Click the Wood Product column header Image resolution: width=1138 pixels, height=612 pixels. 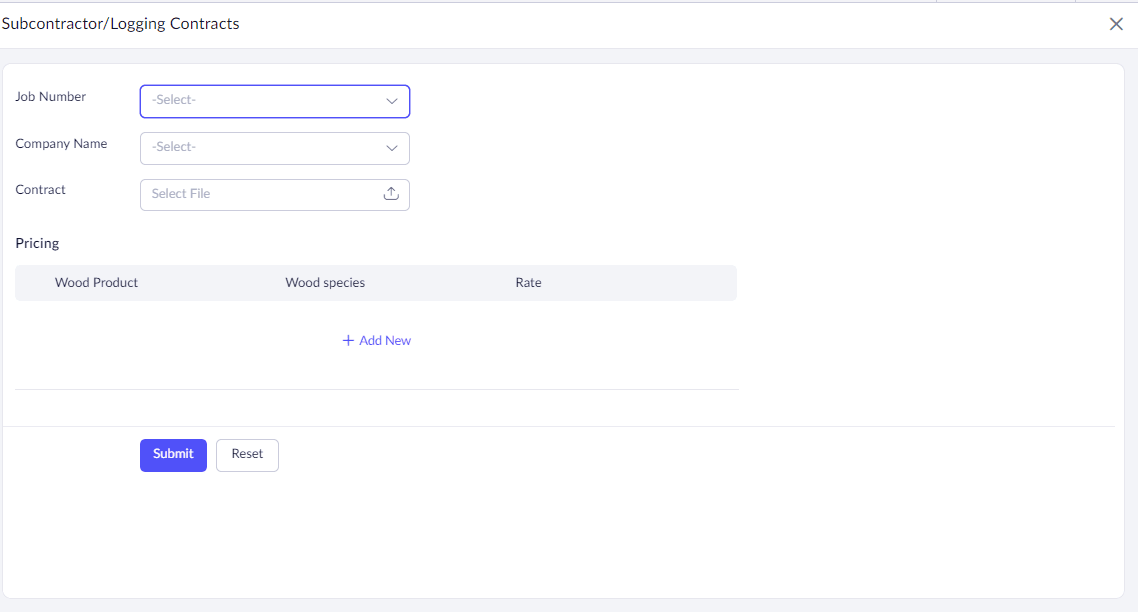click(96, 283)
